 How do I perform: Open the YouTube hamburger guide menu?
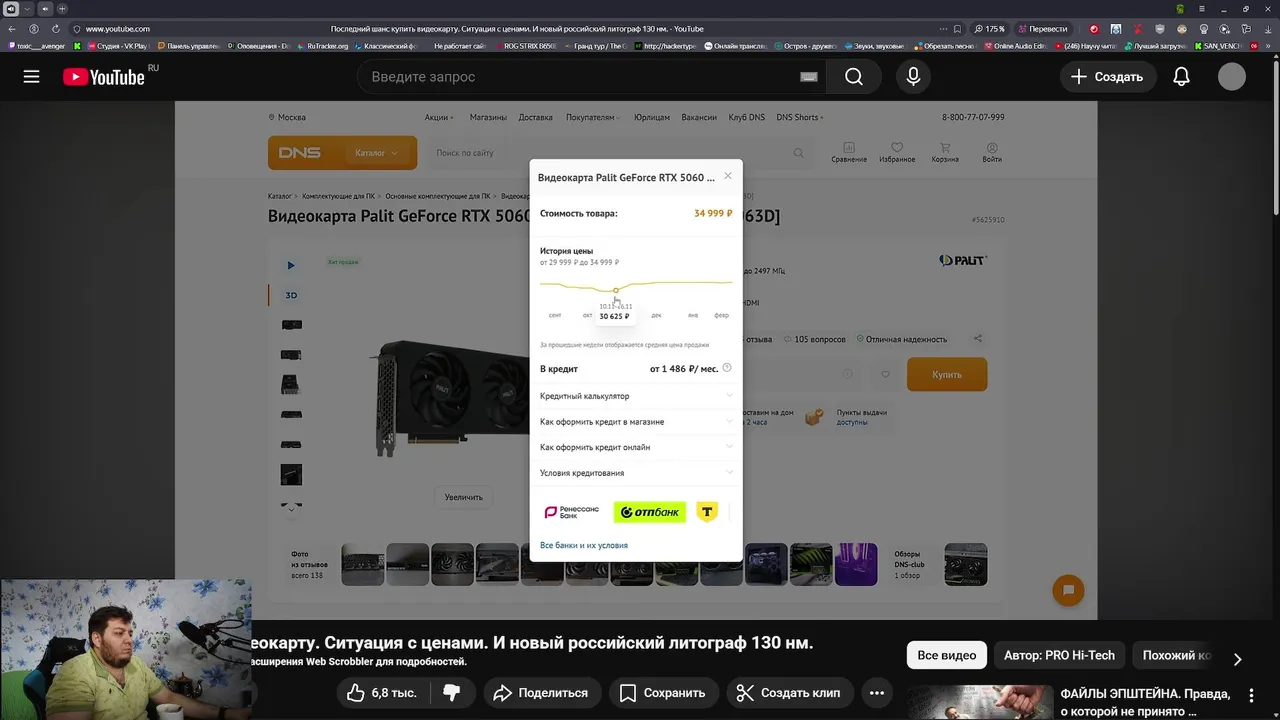click(x=32, y=77)
